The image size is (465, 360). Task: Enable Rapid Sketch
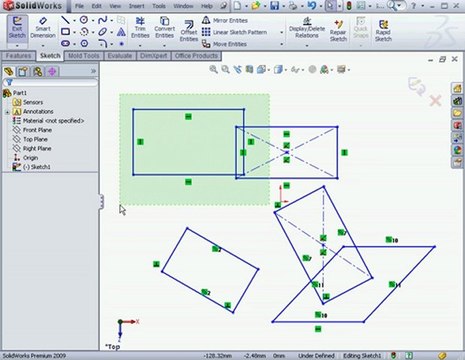coord(383,30)
